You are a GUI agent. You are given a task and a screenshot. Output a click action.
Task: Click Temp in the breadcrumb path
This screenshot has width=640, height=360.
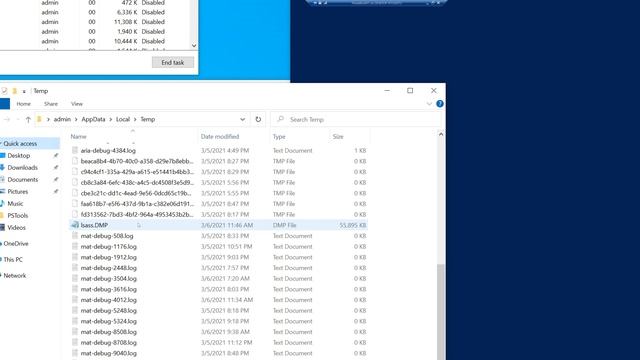click(x=148, y=119)
